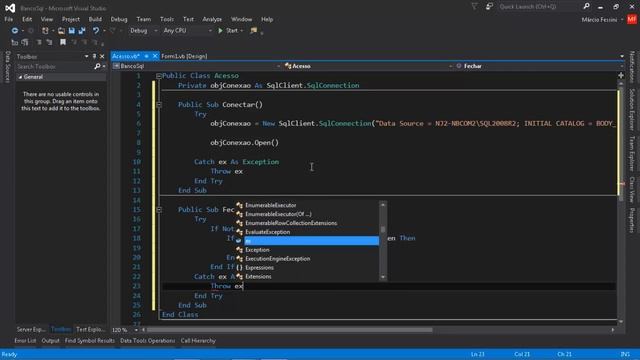Open the Output tab
This screenshot has width=640, height=360.
tap(51, 341)
